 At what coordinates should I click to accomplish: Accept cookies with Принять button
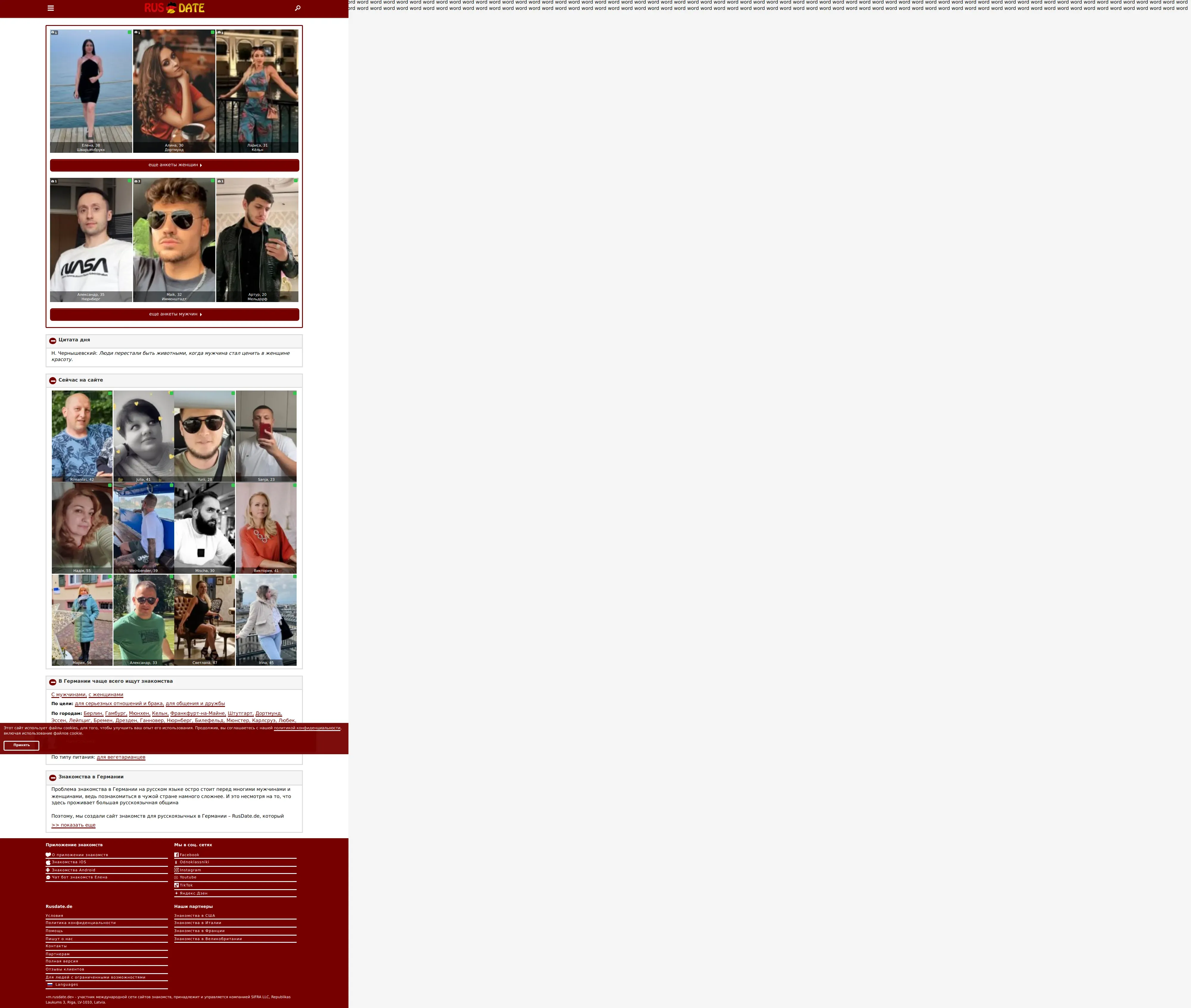coord(21,745)
